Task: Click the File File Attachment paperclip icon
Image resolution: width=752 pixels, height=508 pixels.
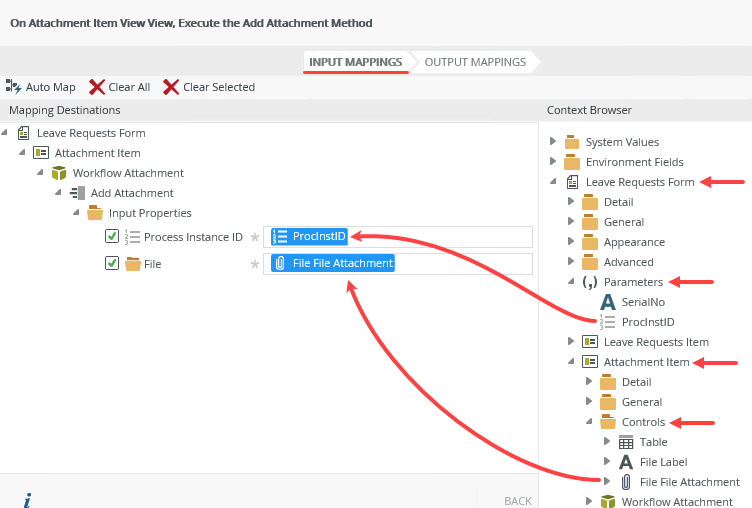Action: point(625,482)
